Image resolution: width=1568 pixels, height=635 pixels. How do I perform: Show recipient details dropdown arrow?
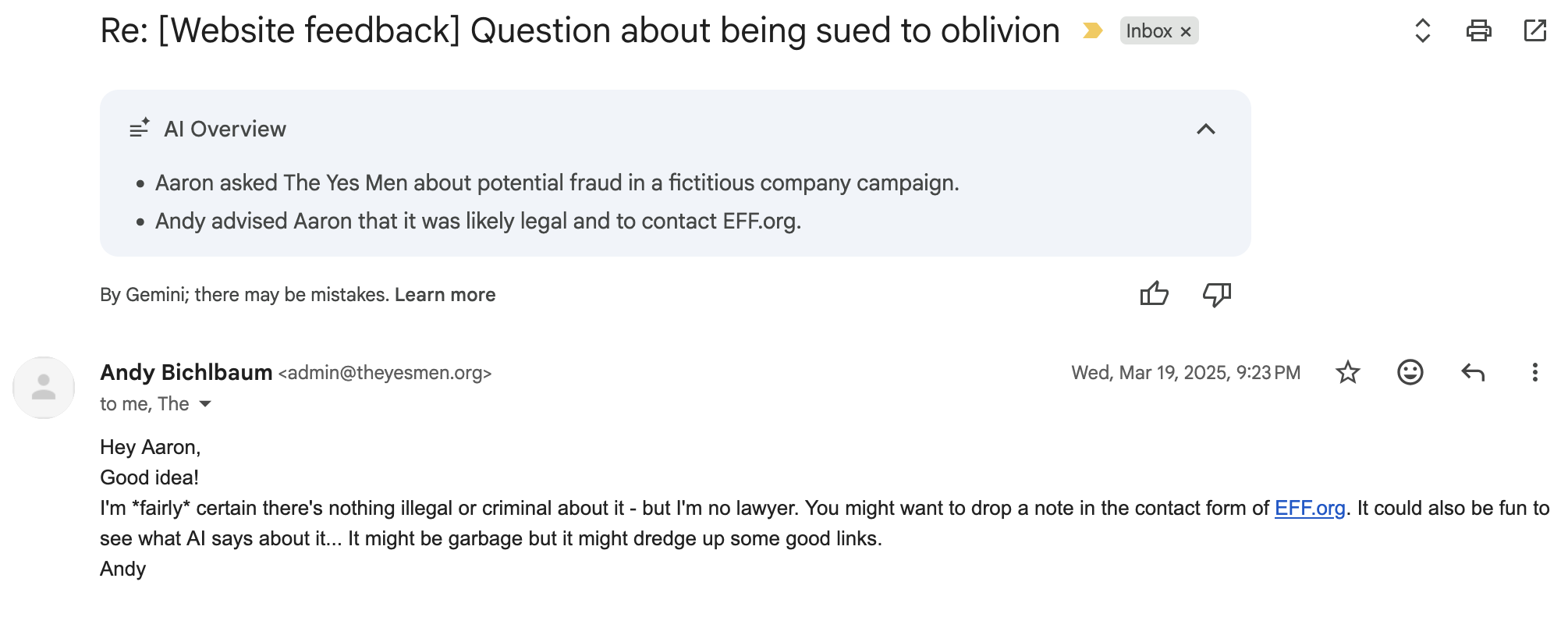tap(205, 404)
